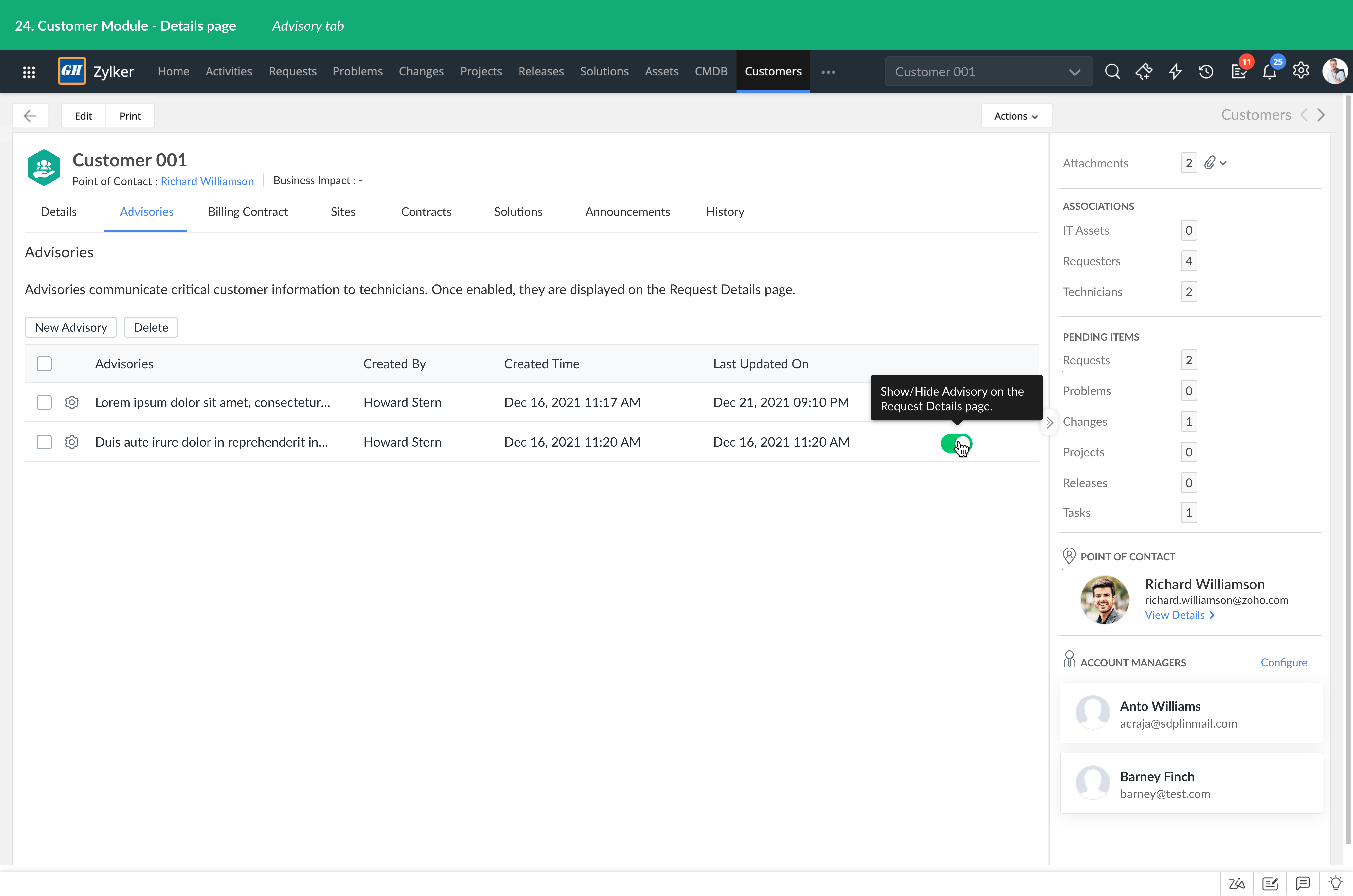Viewport: 1353px width, 896px height.
Task: Open the search magnifier icon
Action: [x=1112, y=72]
